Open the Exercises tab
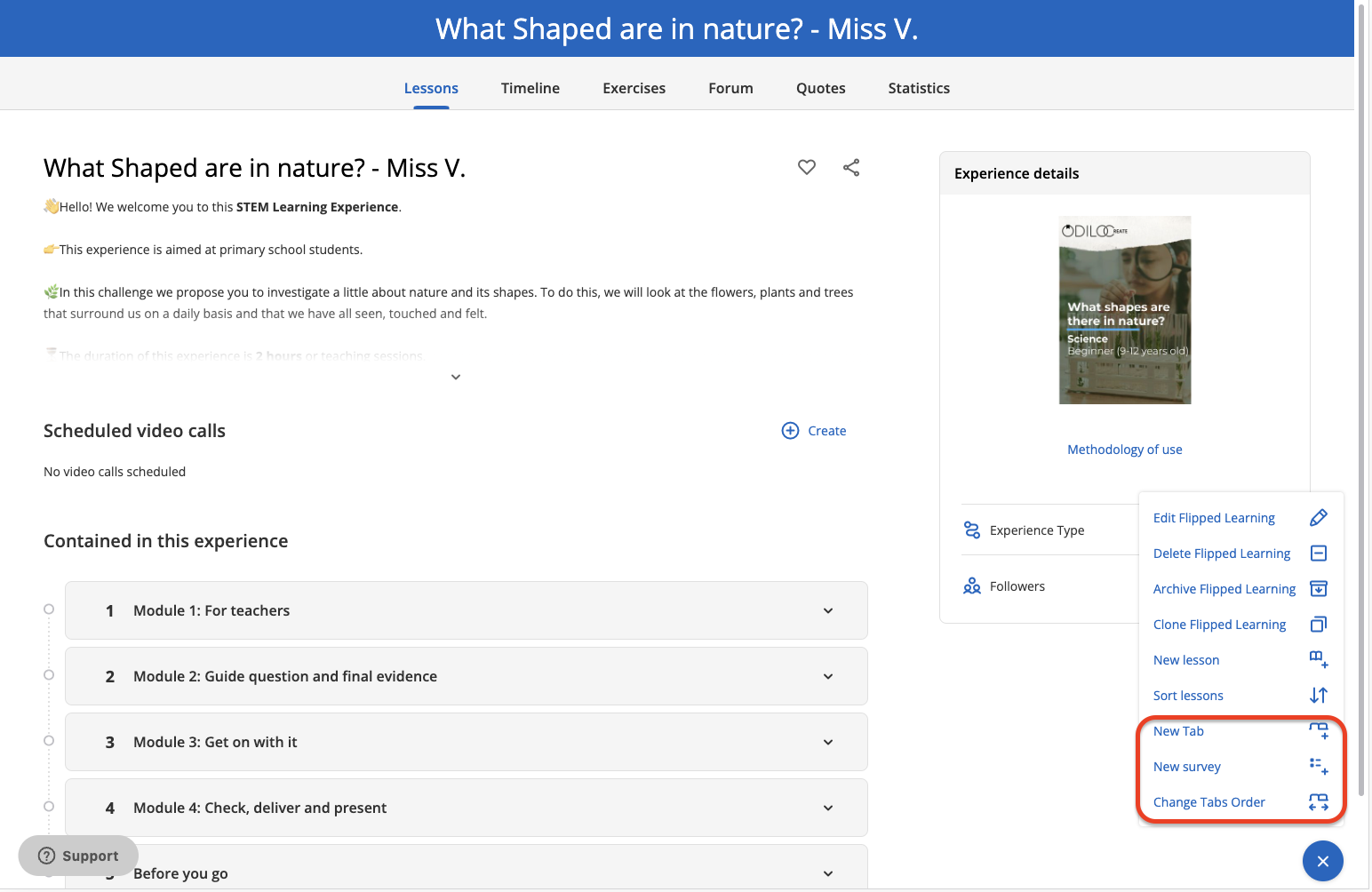The width and height of the screenshot is (1372, 892). point(634,88)
